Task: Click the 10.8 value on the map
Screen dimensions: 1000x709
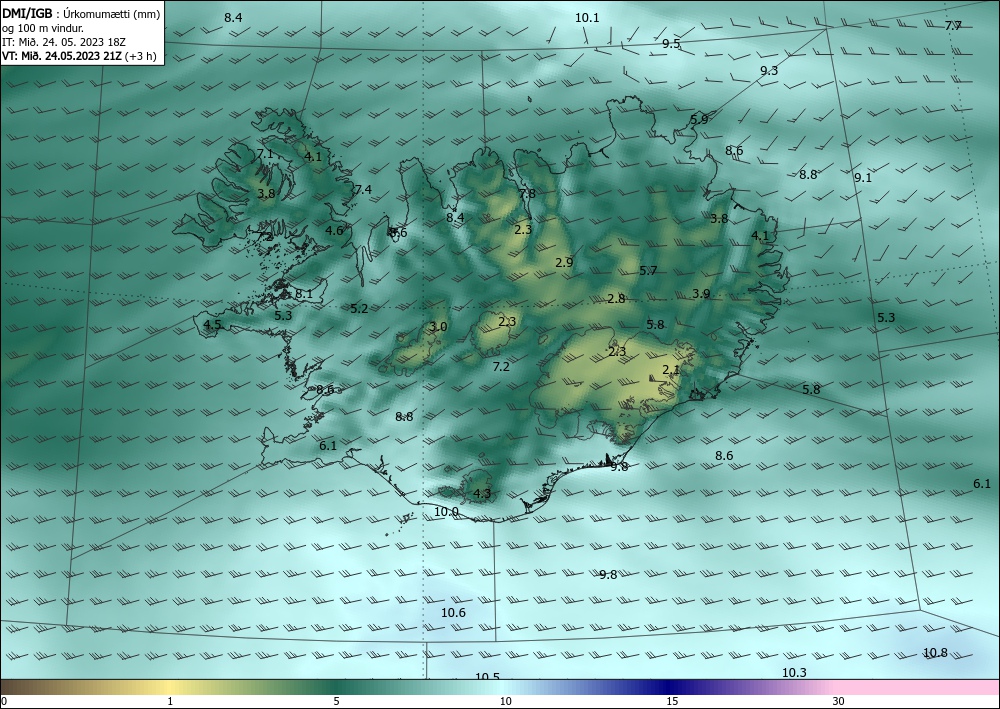Action: (936, 653)
